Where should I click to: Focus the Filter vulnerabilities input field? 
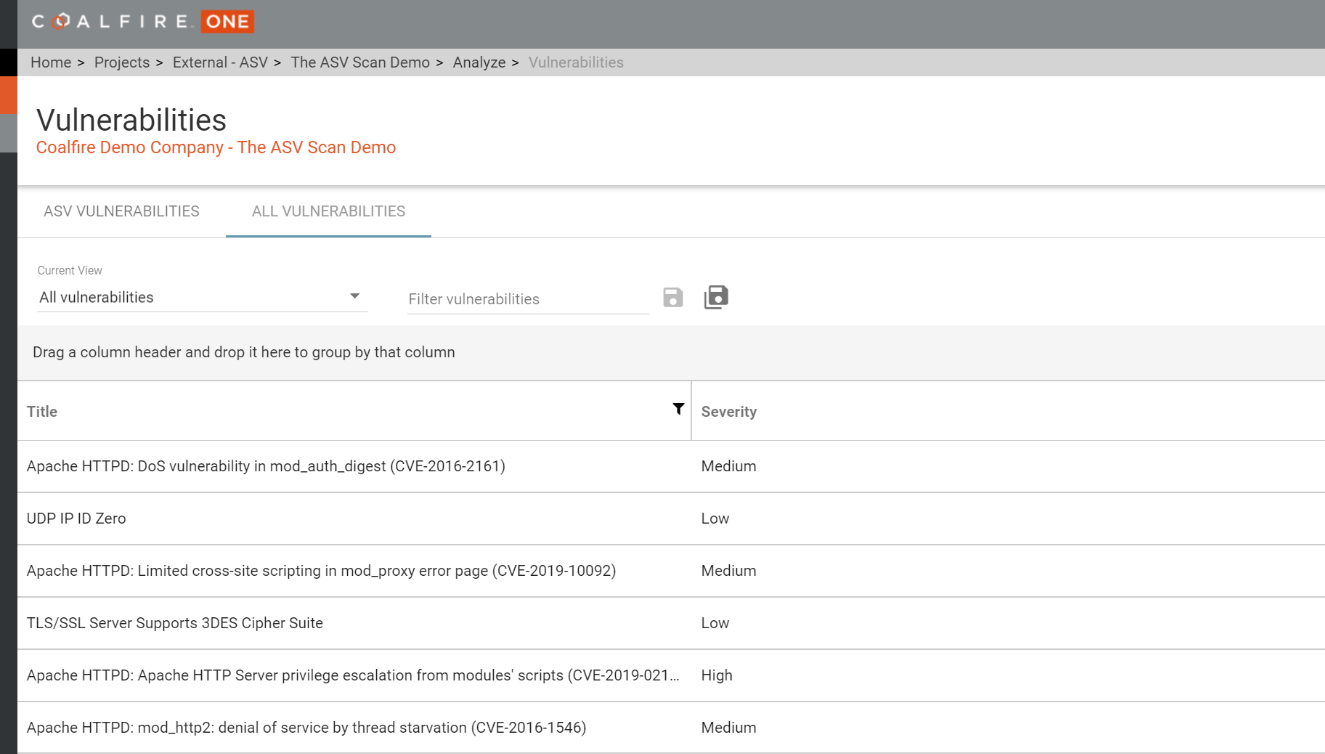pyautogui.click(x=528, y=299)
